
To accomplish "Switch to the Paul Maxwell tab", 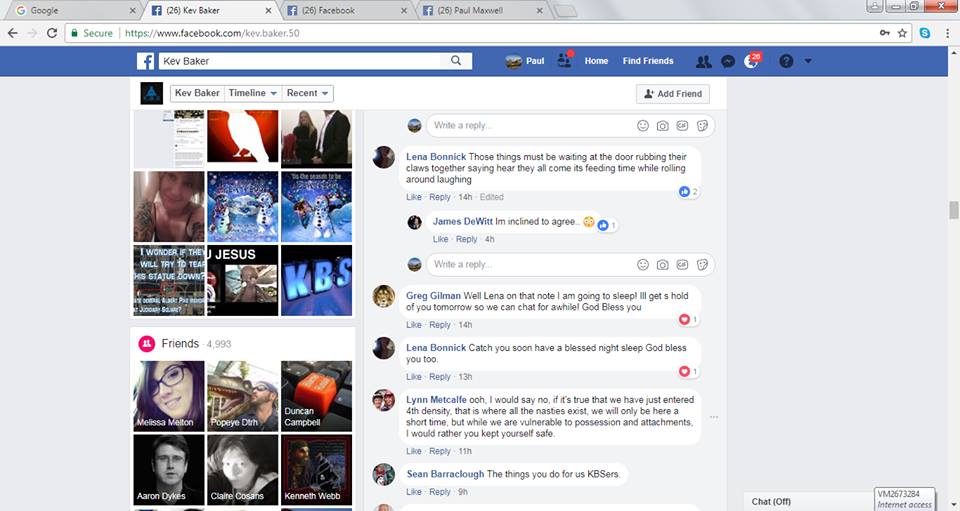I will pos(480,10).
